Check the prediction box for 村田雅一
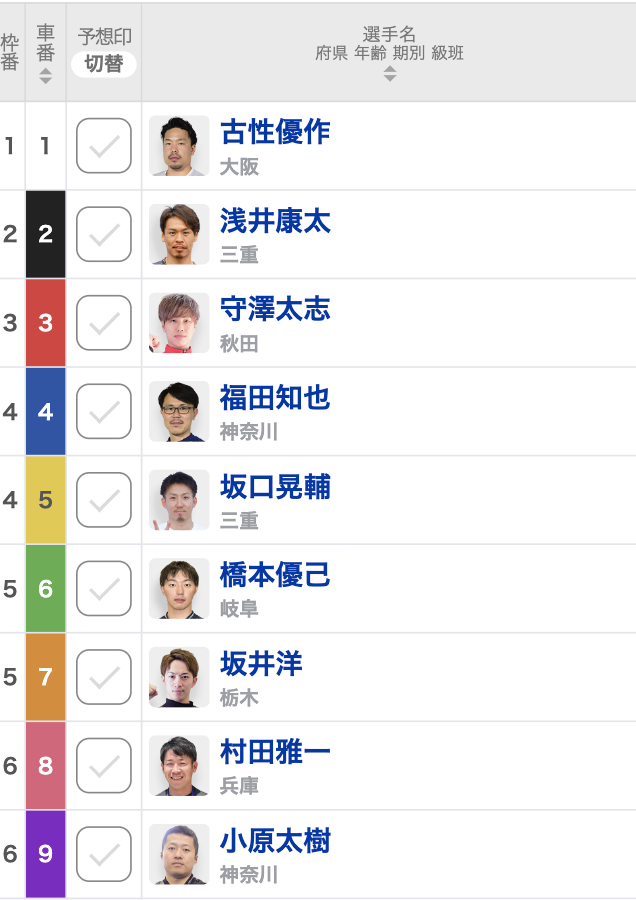 tap(104, 766)
